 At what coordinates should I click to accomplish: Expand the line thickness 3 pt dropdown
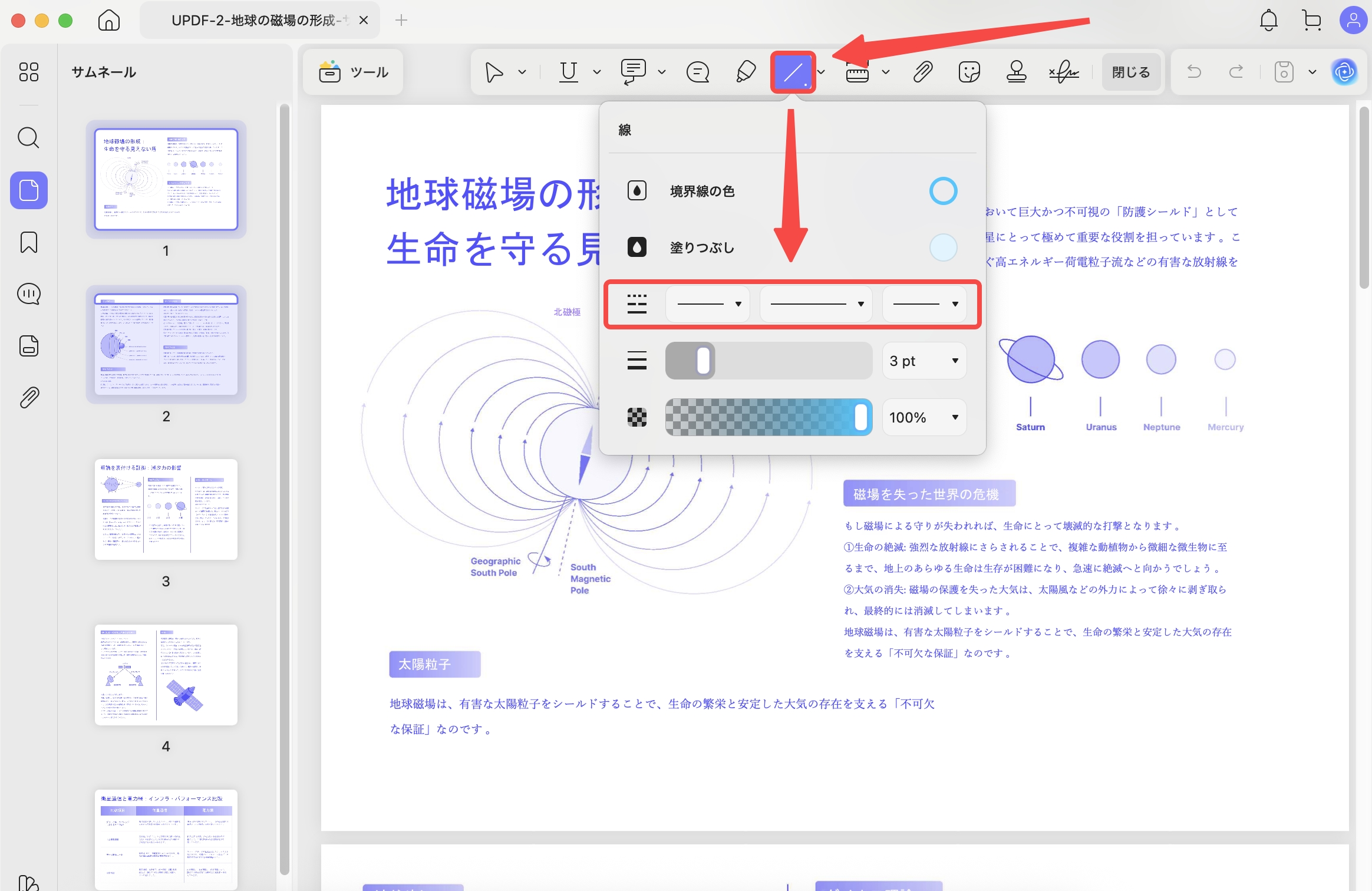pyautogui.click(x=924, y=361)
